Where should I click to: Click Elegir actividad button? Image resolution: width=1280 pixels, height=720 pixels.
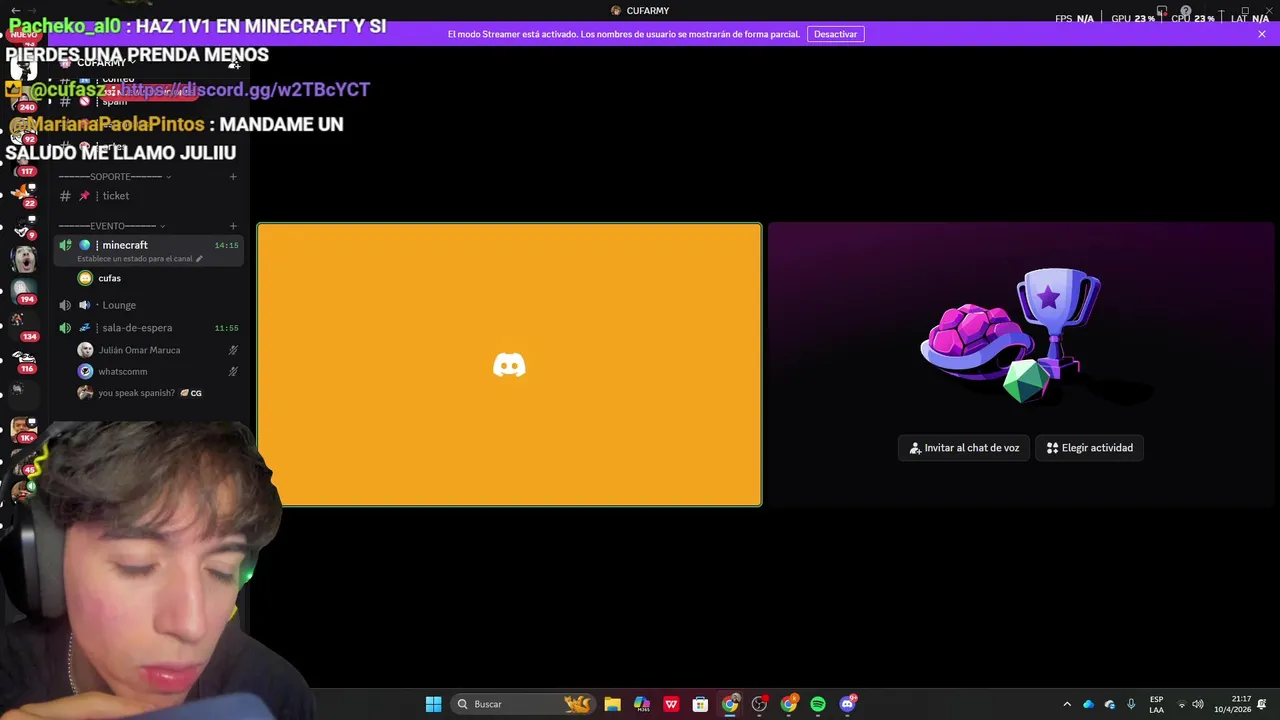(1090, 448)
